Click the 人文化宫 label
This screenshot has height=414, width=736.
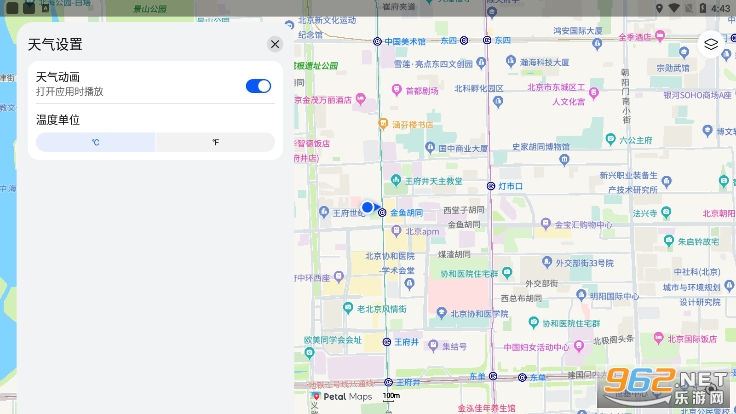[x=568, y=101]
